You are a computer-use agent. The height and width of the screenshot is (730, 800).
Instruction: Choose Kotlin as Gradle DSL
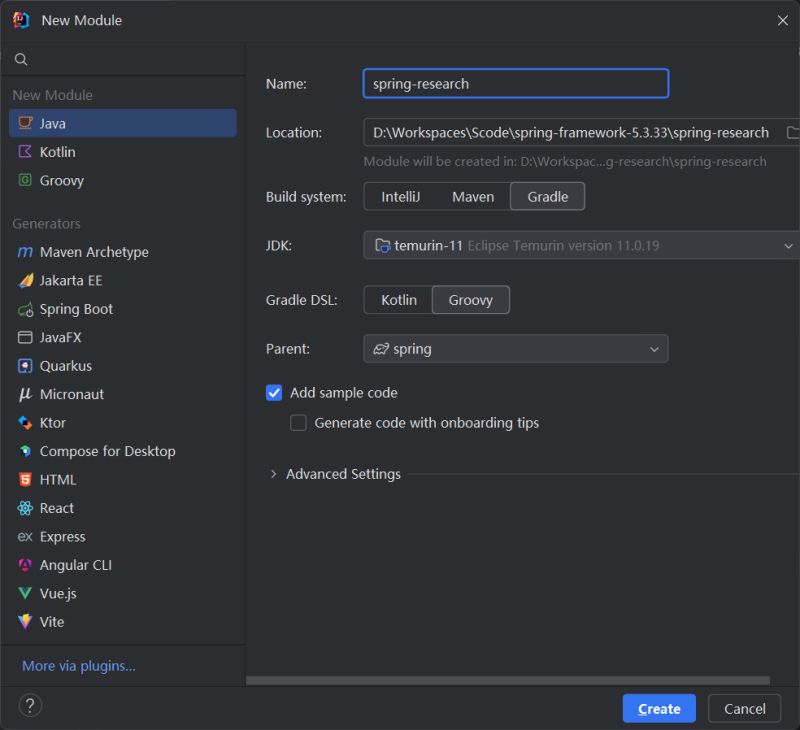click(399, 300)
